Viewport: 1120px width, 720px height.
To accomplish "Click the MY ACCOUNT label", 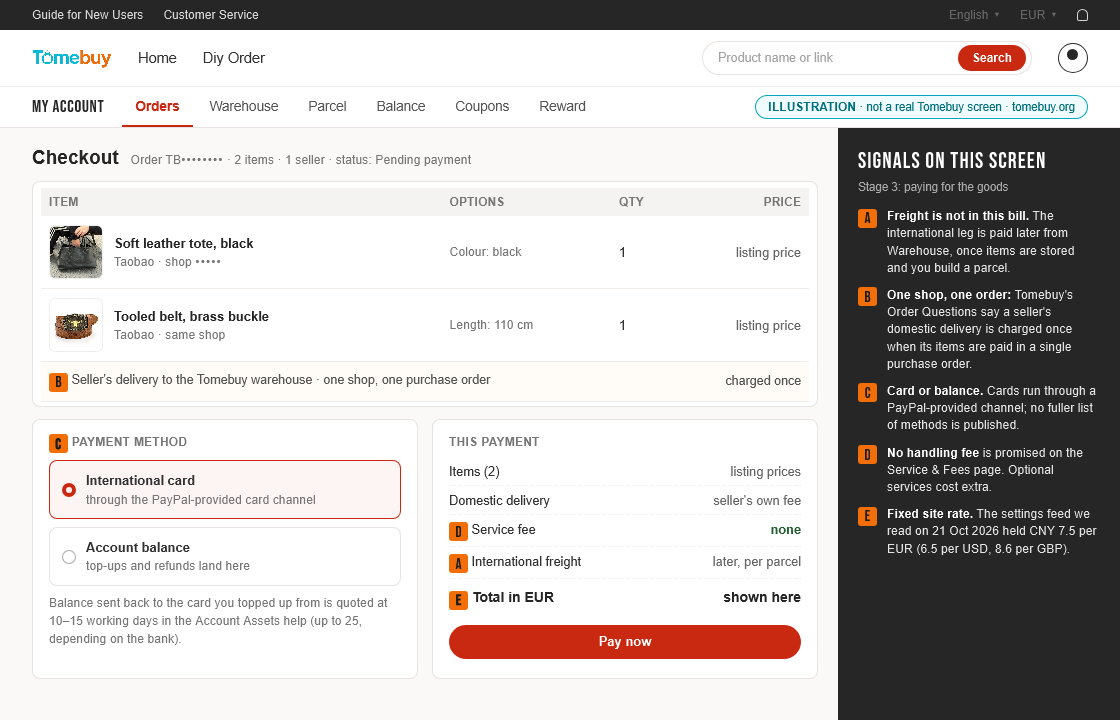I will (68, 106).
